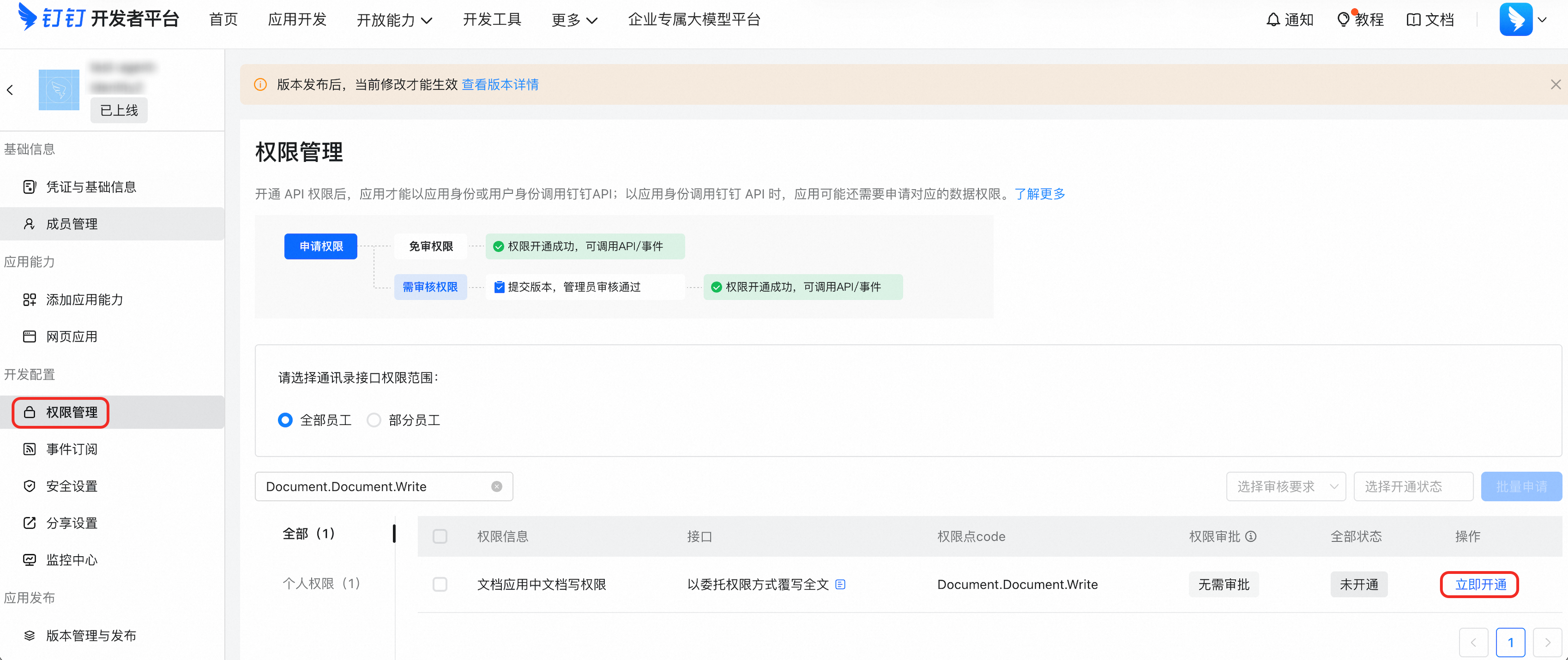This screenshot has height=660, width=1568.
Task: Clear the Document.Document.Write search field
Action: [497, 487]
